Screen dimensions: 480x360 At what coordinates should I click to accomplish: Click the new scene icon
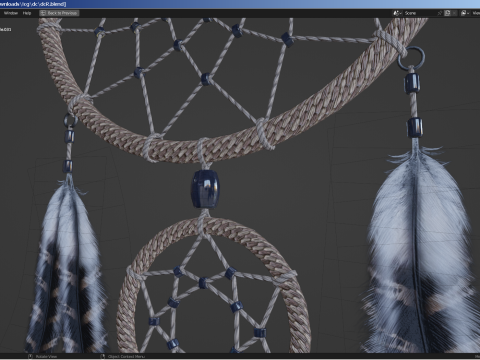pyautogui.click(x=447, y=13)
